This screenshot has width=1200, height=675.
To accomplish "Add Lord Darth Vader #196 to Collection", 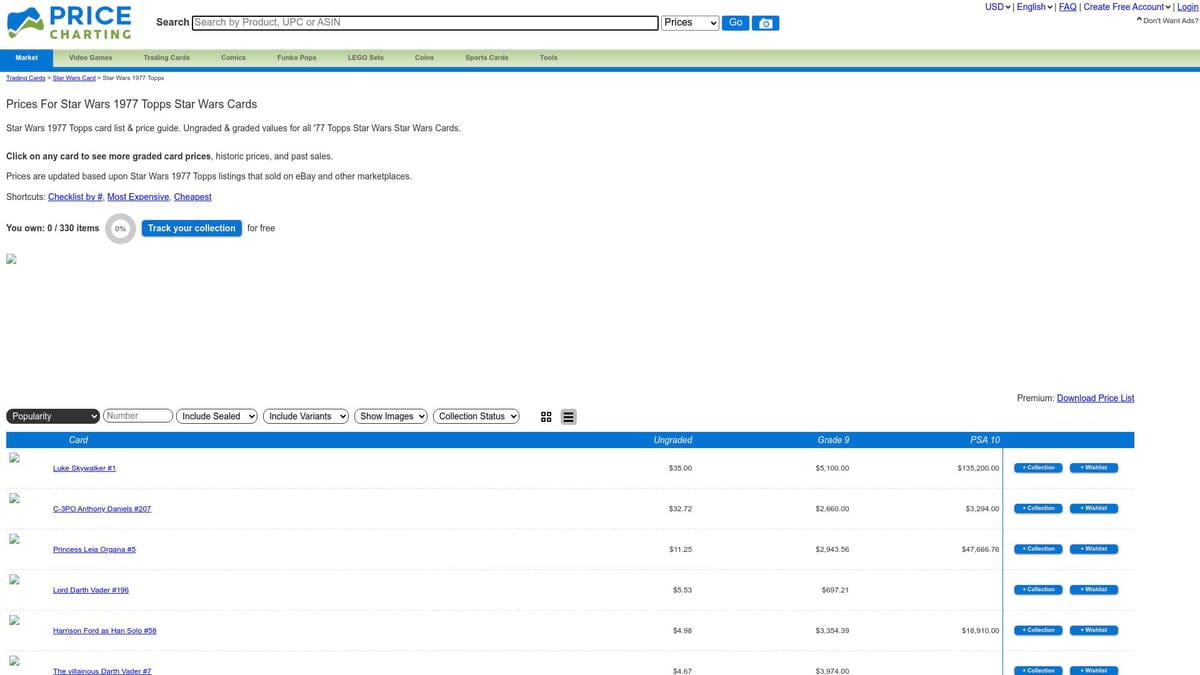I will pos(1038,590).
